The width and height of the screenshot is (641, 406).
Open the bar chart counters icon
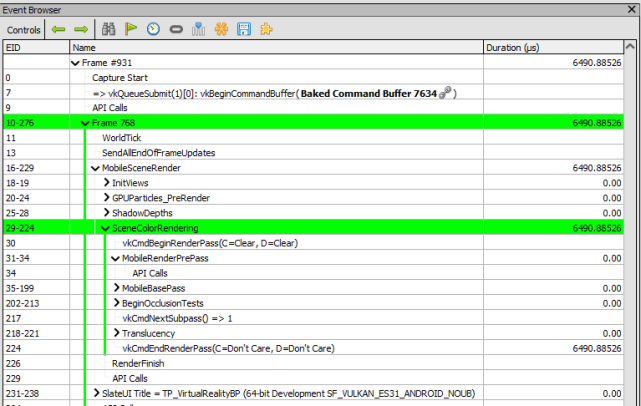(x=198, y=29)
